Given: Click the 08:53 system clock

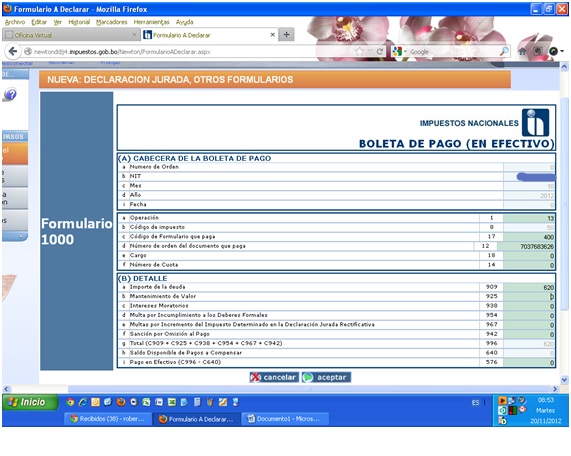Looking at the screenshot, I should tap(546, 400).
